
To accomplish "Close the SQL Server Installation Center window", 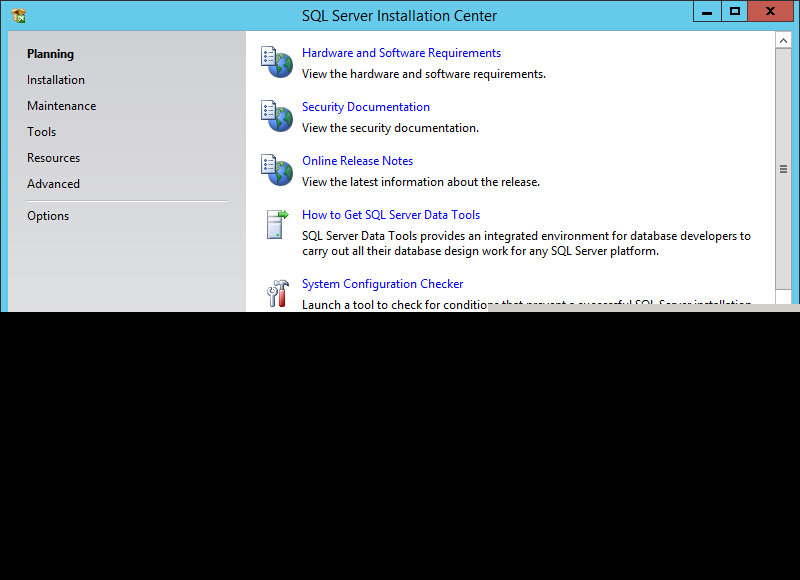I will [770, 11].
